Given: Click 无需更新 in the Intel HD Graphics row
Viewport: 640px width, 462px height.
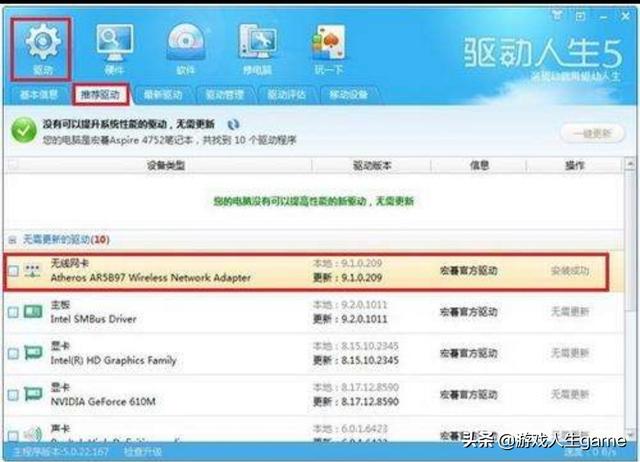Looking at the screenshot, I should point(570,353).
